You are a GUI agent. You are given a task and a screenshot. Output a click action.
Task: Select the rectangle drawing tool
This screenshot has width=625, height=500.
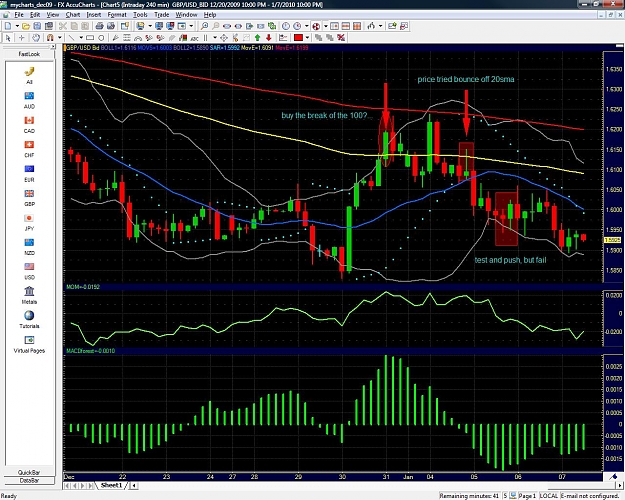point(90,37)
